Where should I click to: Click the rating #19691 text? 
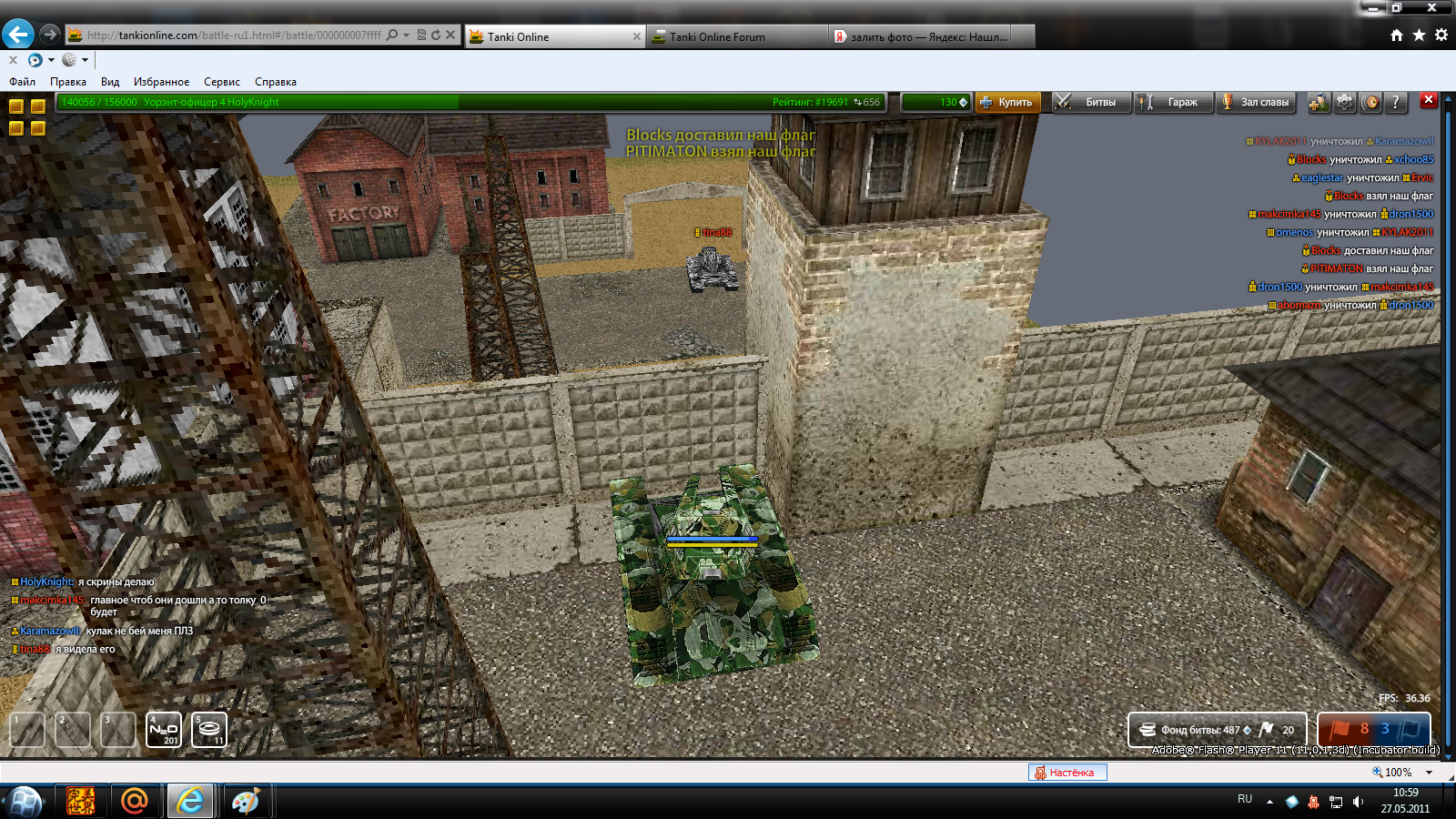tap(810, 102)
